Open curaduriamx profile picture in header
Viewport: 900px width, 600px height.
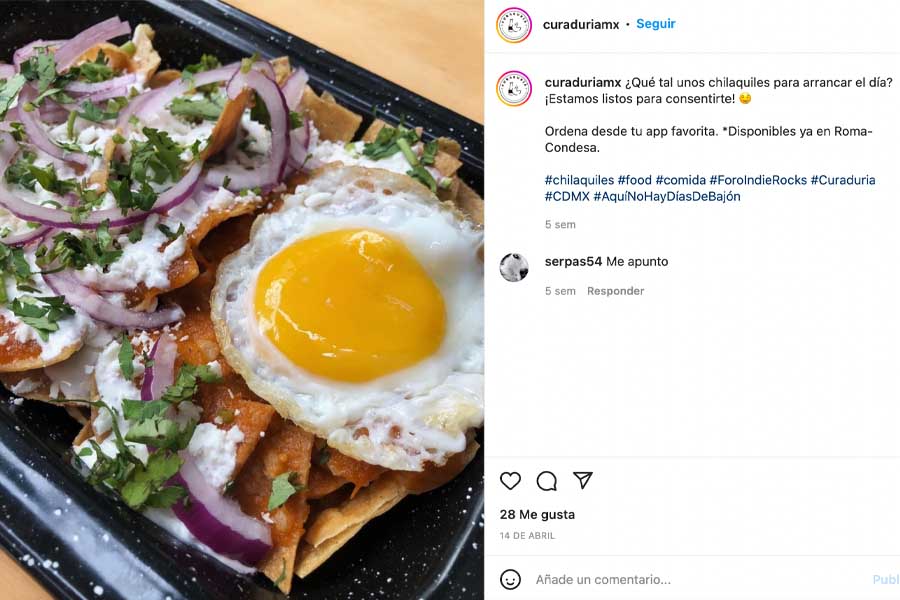click(514, 25)
